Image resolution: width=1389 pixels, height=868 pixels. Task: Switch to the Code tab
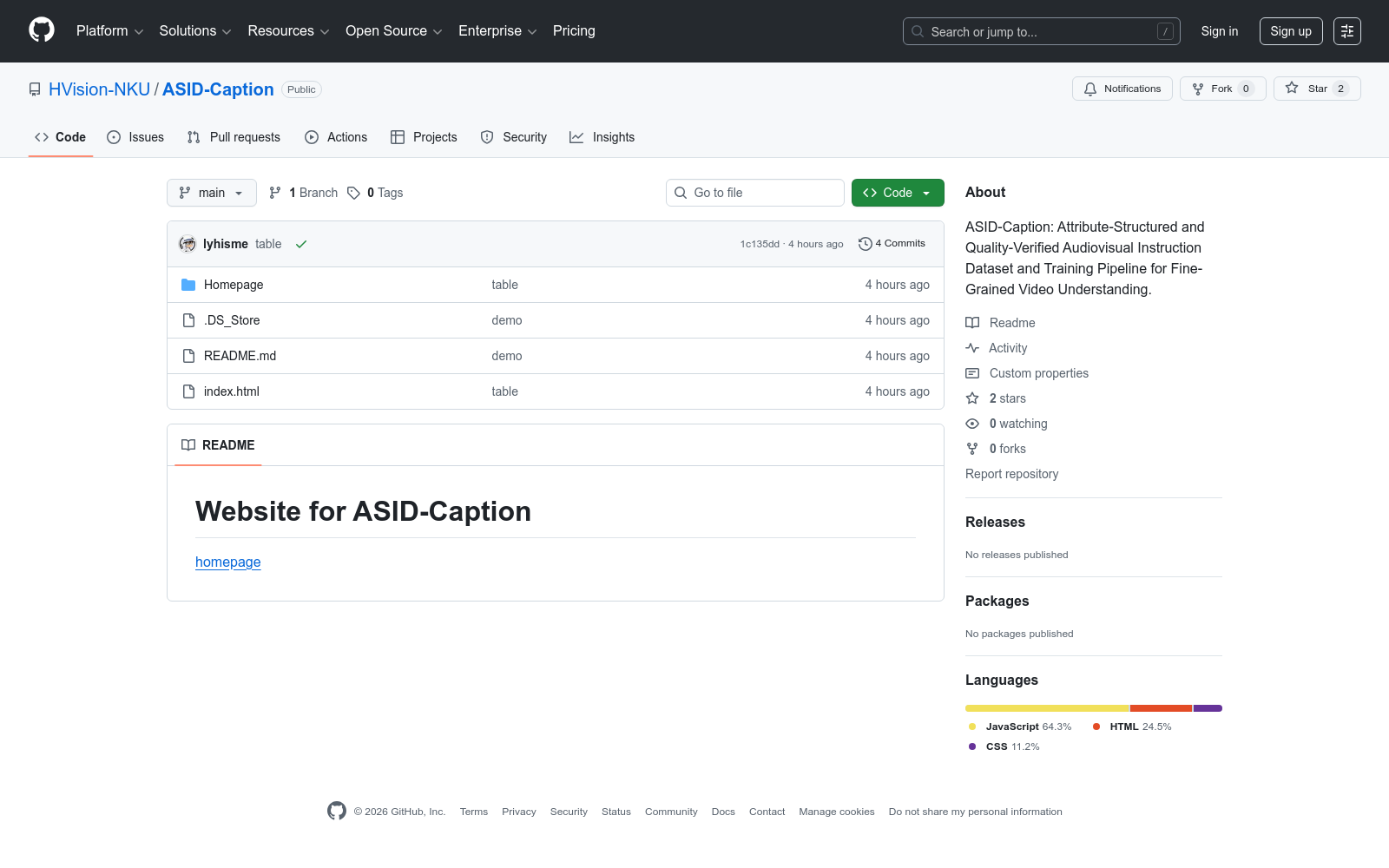[61, 137]
